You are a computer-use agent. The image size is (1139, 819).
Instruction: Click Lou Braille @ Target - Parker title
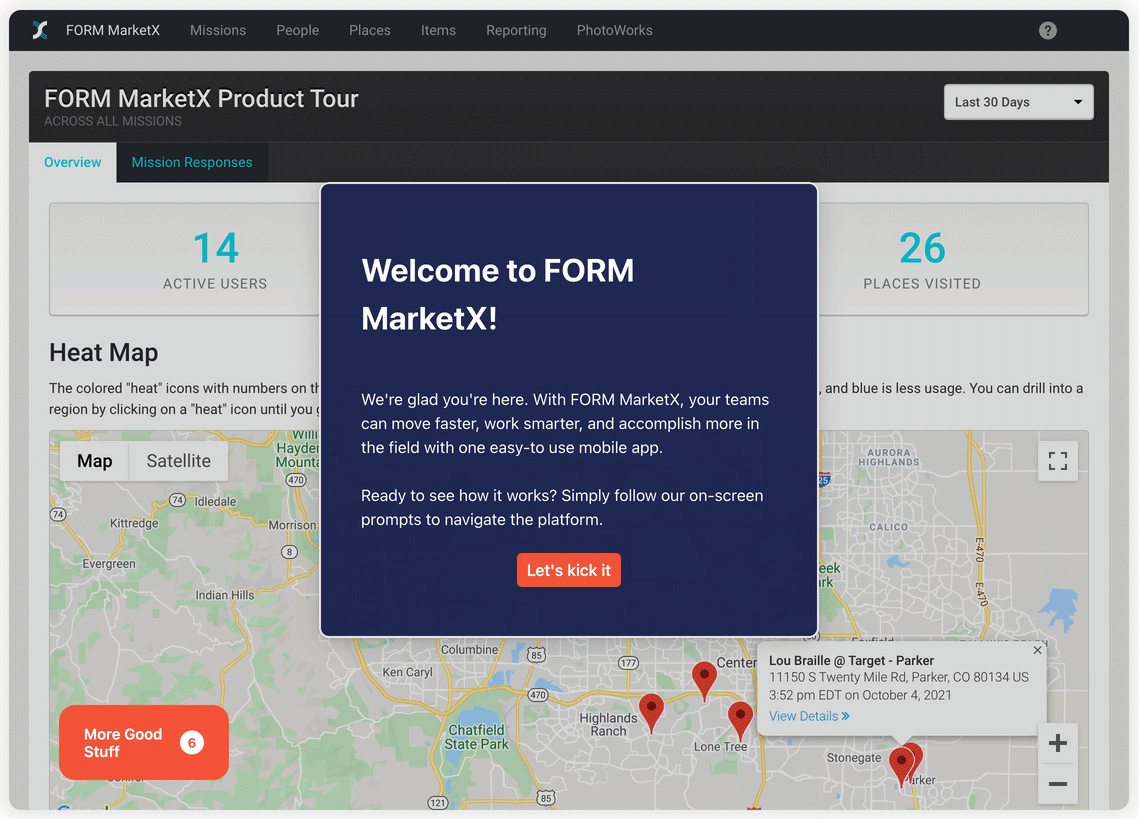tap(851, 661)
